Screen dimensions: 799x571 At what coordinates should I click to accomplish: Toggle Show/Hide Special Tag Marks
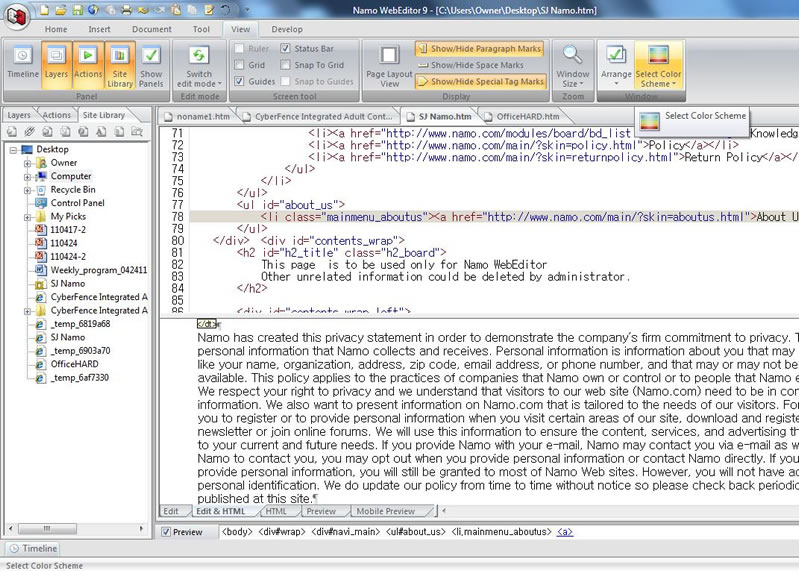[481, 81]
